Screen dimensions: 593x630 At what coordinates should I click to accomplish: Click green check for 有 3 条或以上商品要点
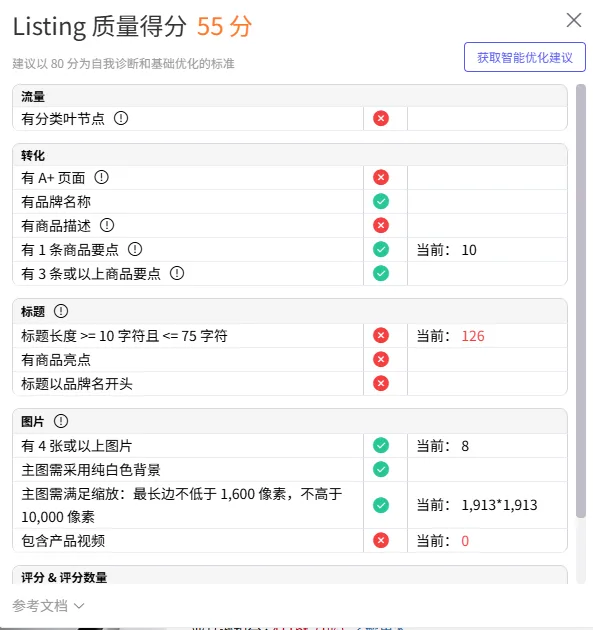coord(381,273)
